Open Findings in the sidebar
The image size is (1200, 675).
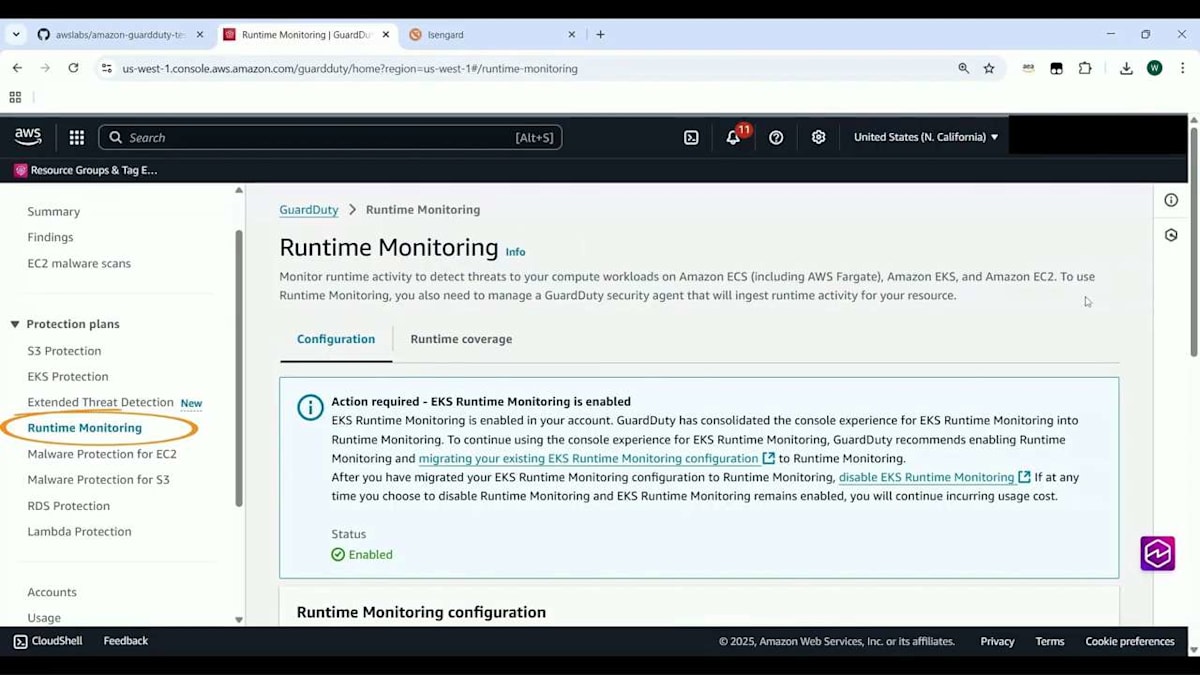click(50, 237)
